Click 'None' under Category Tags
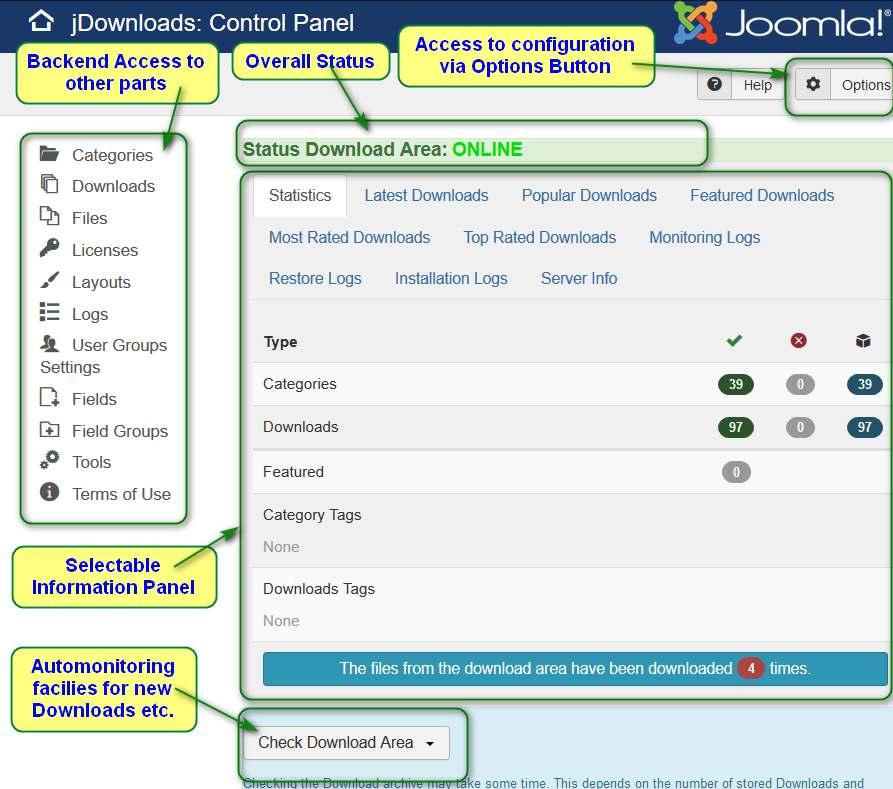This screenshot has width=893, height=789. (x=281, y=547)
